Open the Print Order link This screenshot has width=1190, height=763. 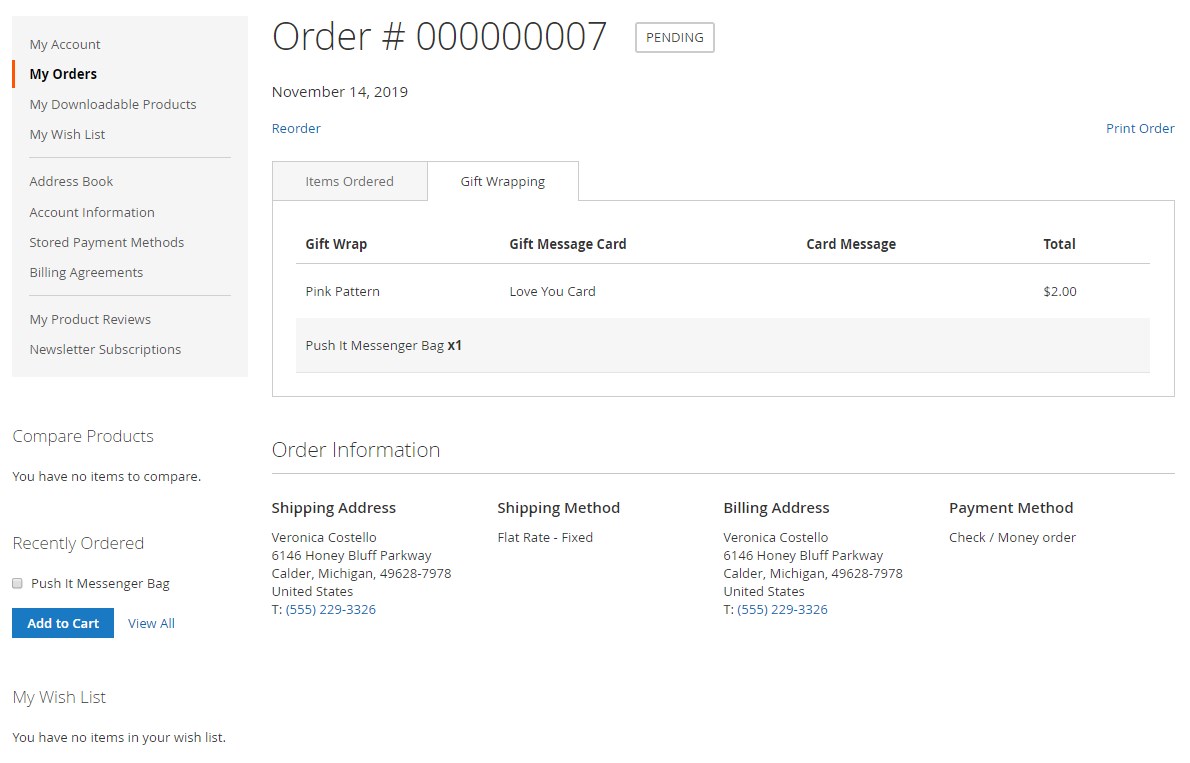click(1139, 128)
